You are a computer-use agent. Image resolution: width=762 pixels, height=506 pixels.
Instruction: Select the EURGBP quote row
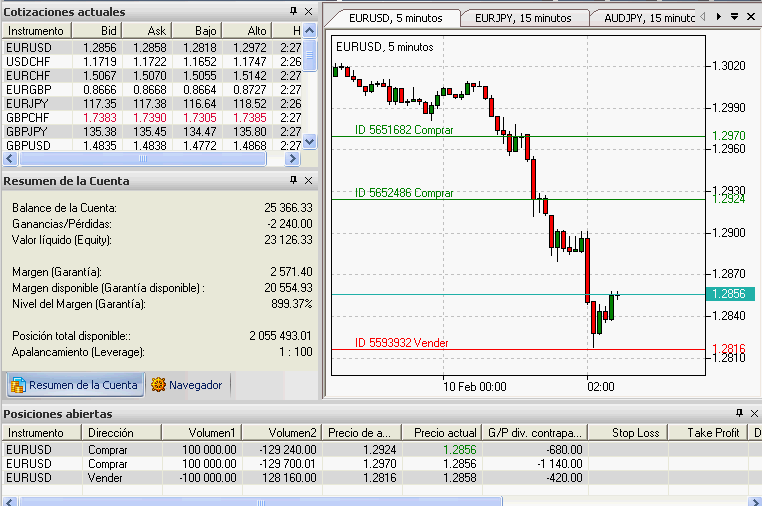pos(153,90)
